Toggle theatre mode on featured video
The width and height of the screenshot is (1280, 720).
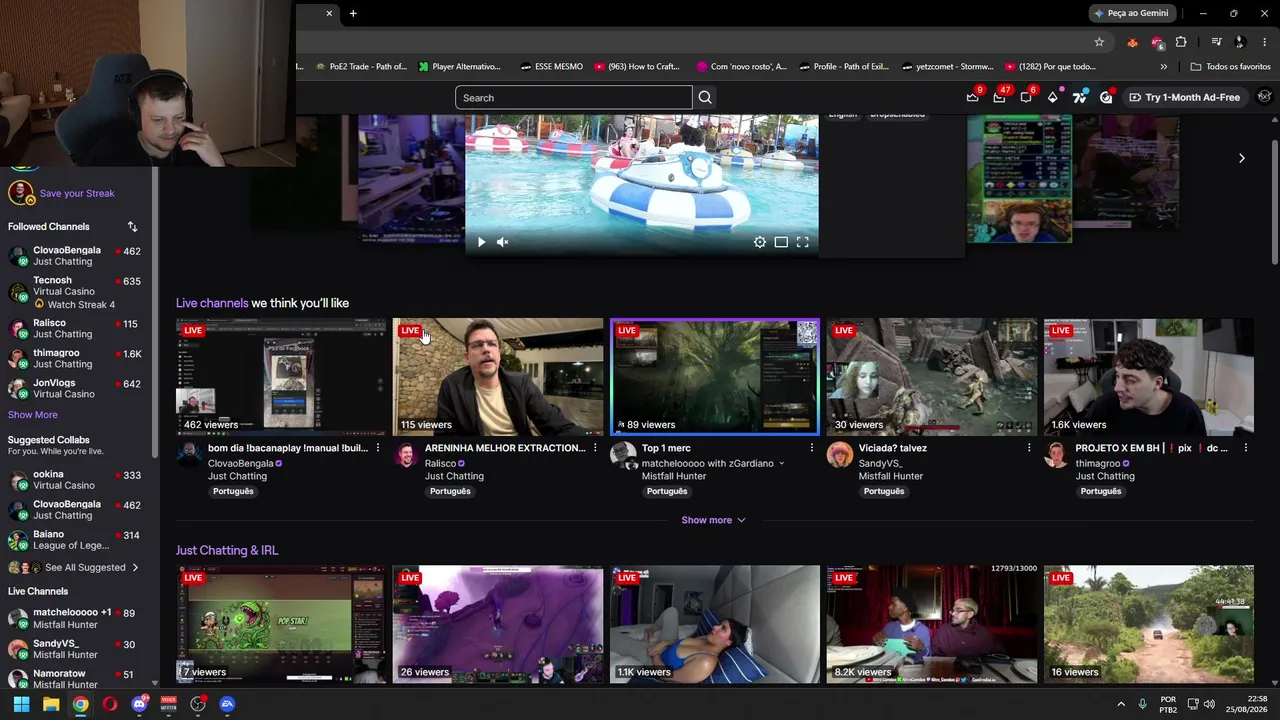(x=781, y=242)
